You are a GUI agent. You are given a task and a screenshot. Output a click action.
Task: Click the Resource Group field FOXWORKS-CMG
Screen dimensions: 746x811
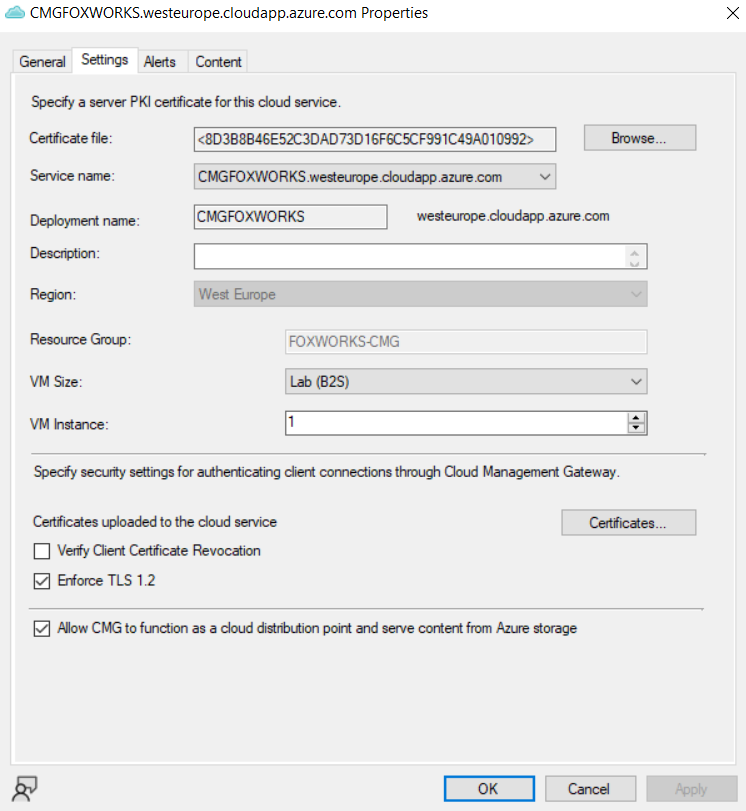466,342
